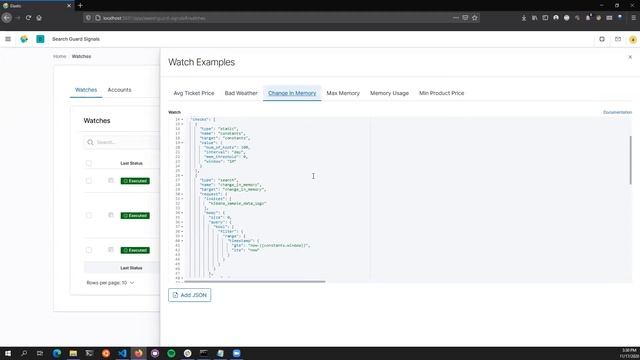Open a new browser tab
The height and width of the screenshot is (360, 640).
click(x=80, y=5)
